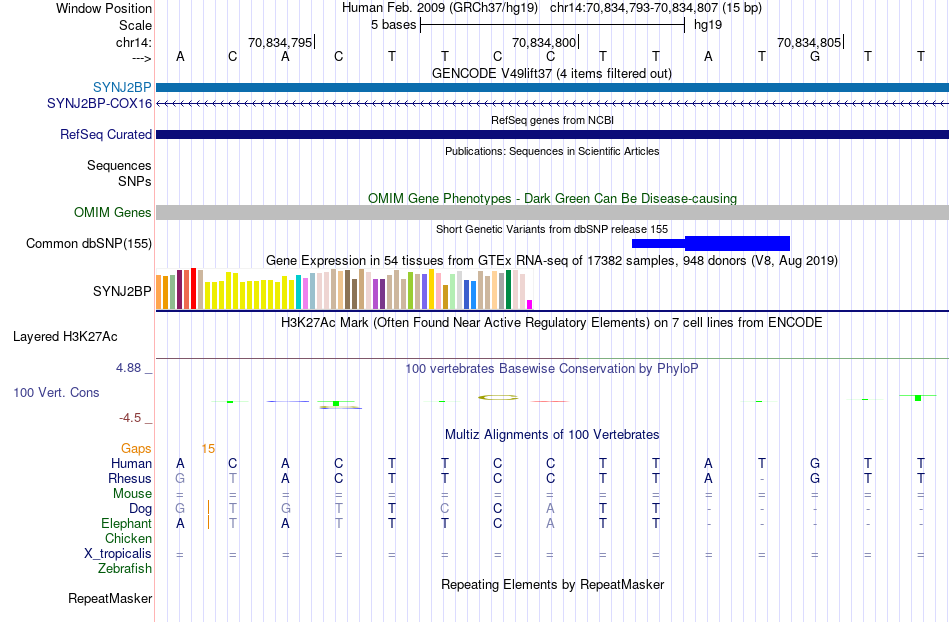Select the Elephant species label
Screen dimensions: 950x622
coord(127,523)
